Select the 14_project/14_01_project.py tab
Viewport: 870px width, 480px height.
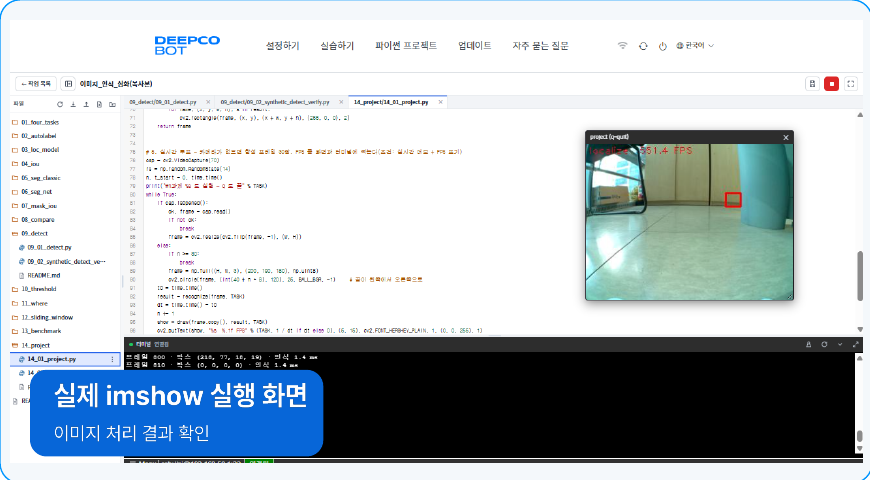(x=391, y=102)
